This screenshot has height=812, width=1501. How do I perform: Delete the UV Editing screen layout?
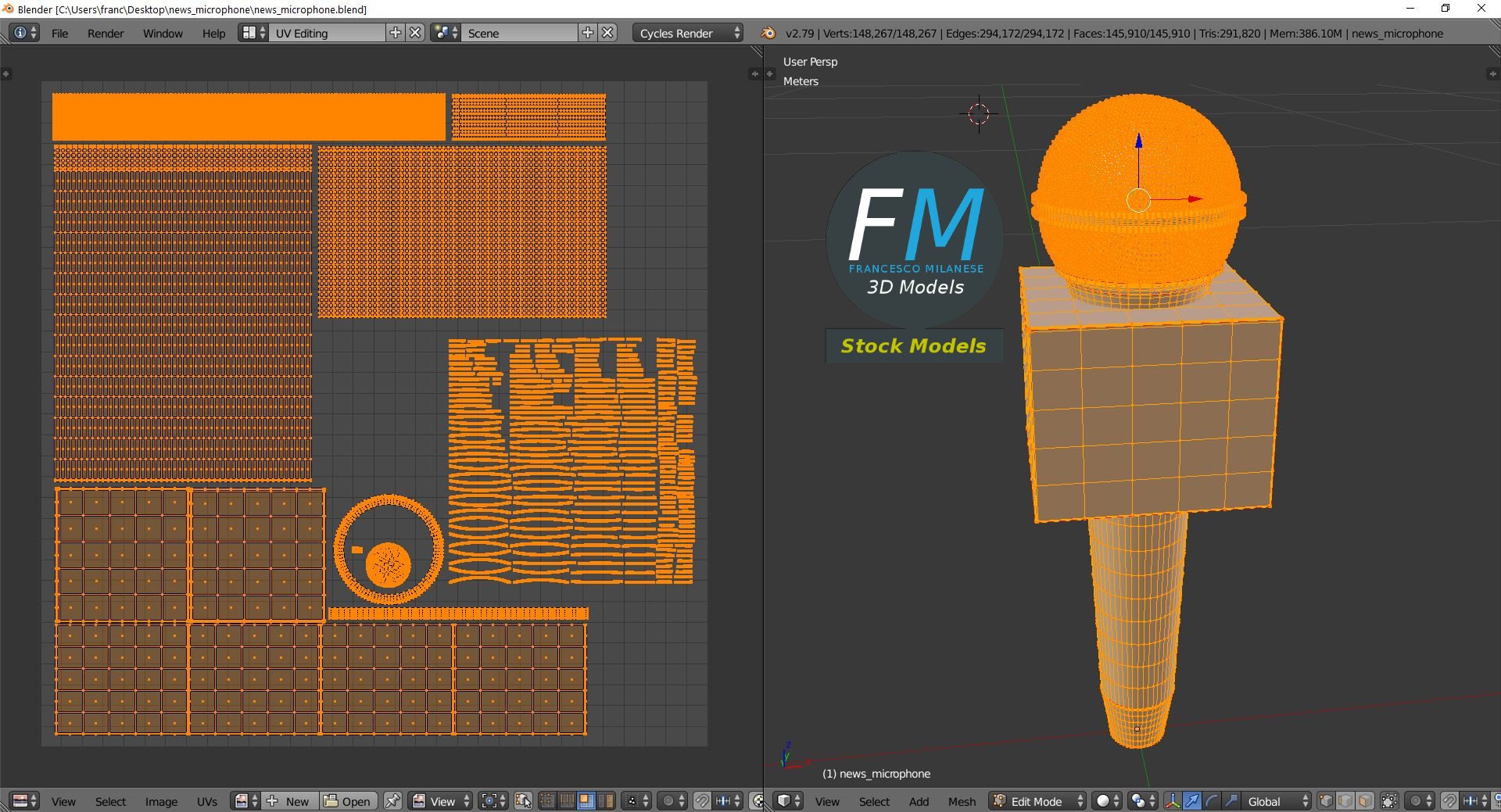(416, 33)
